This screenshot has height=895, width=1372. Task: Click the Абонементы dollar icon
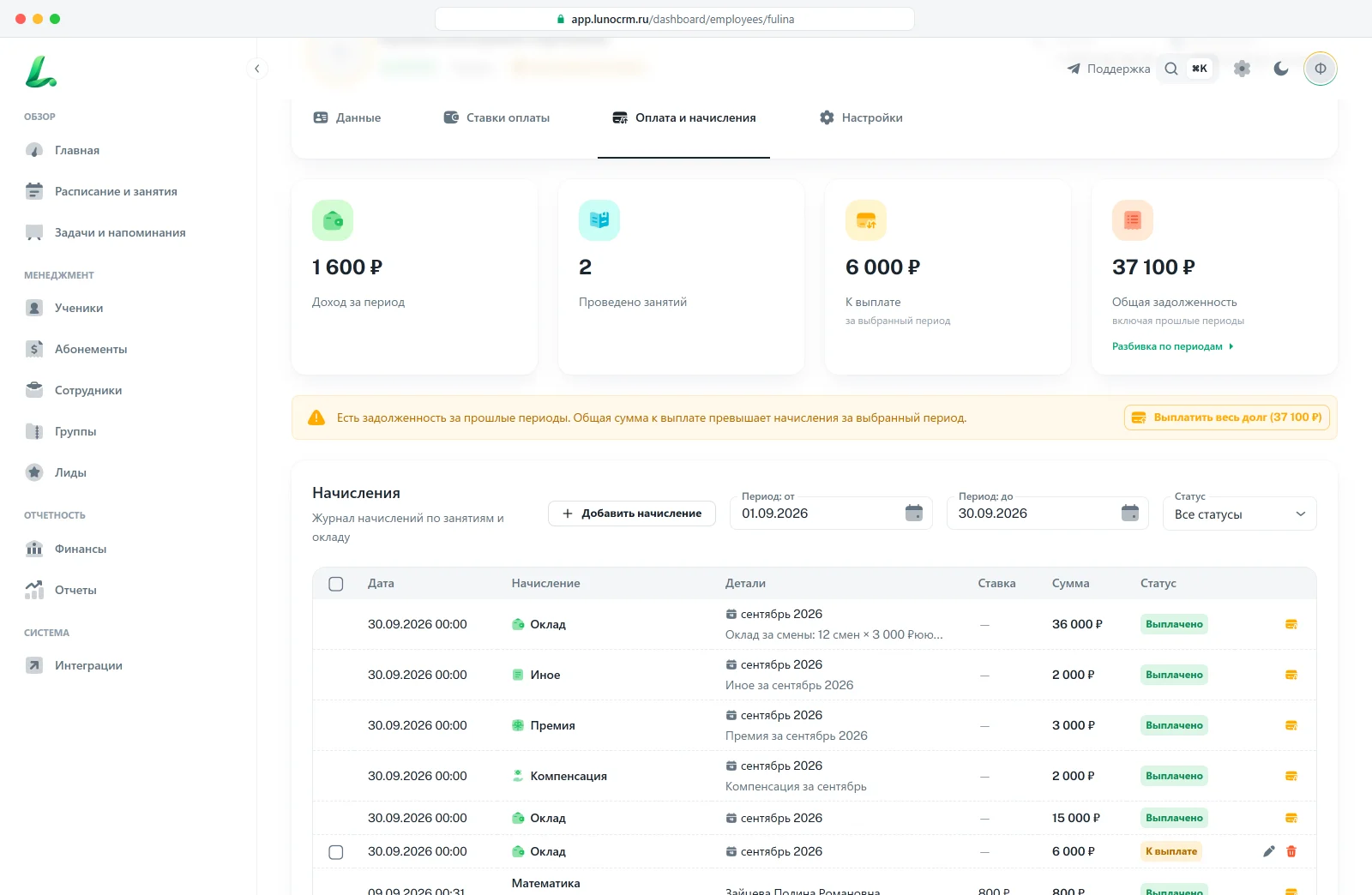pyautogui.click(x=34, y=349)
